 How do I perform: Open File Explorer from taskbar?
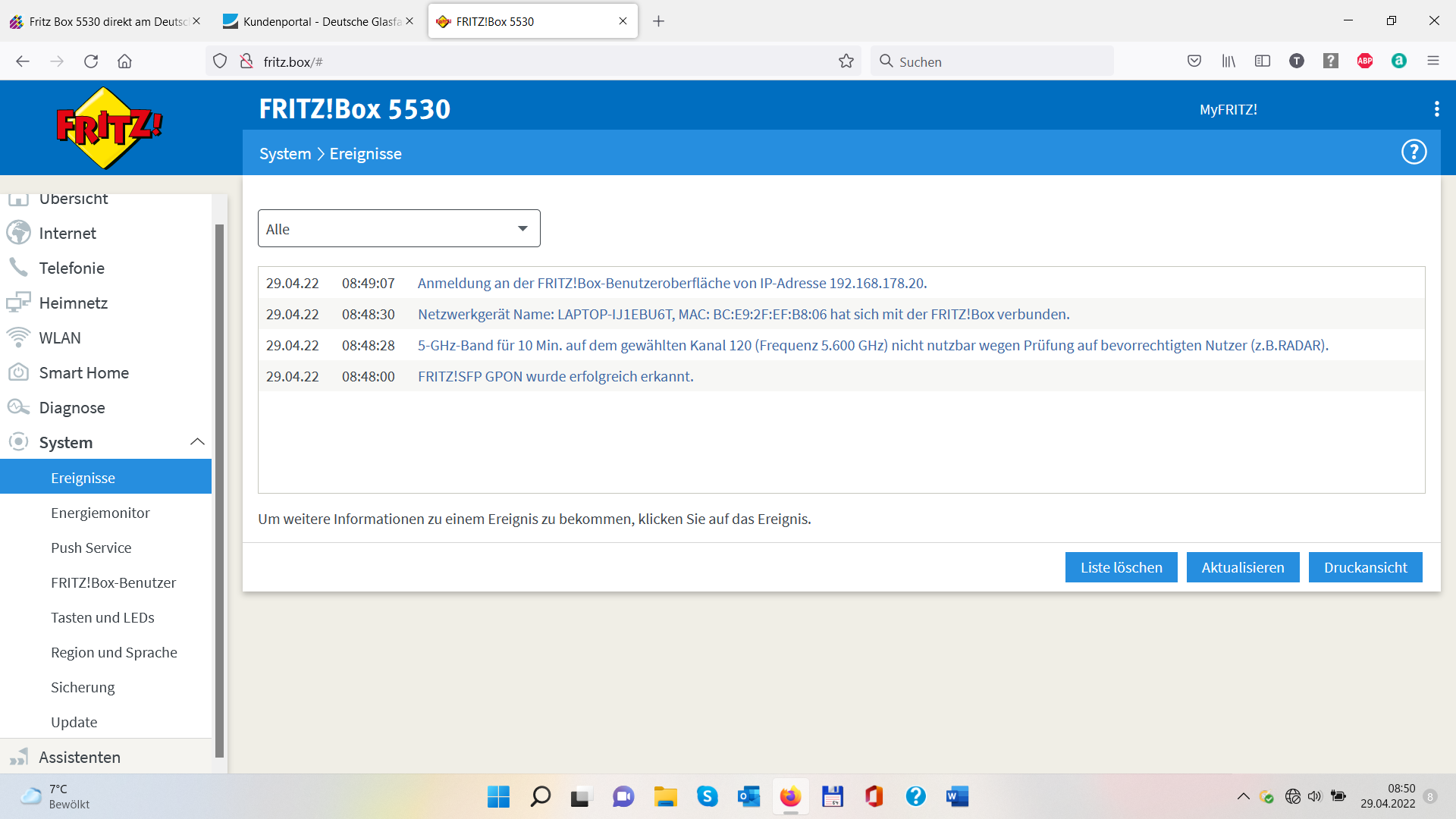coord(665,796)
